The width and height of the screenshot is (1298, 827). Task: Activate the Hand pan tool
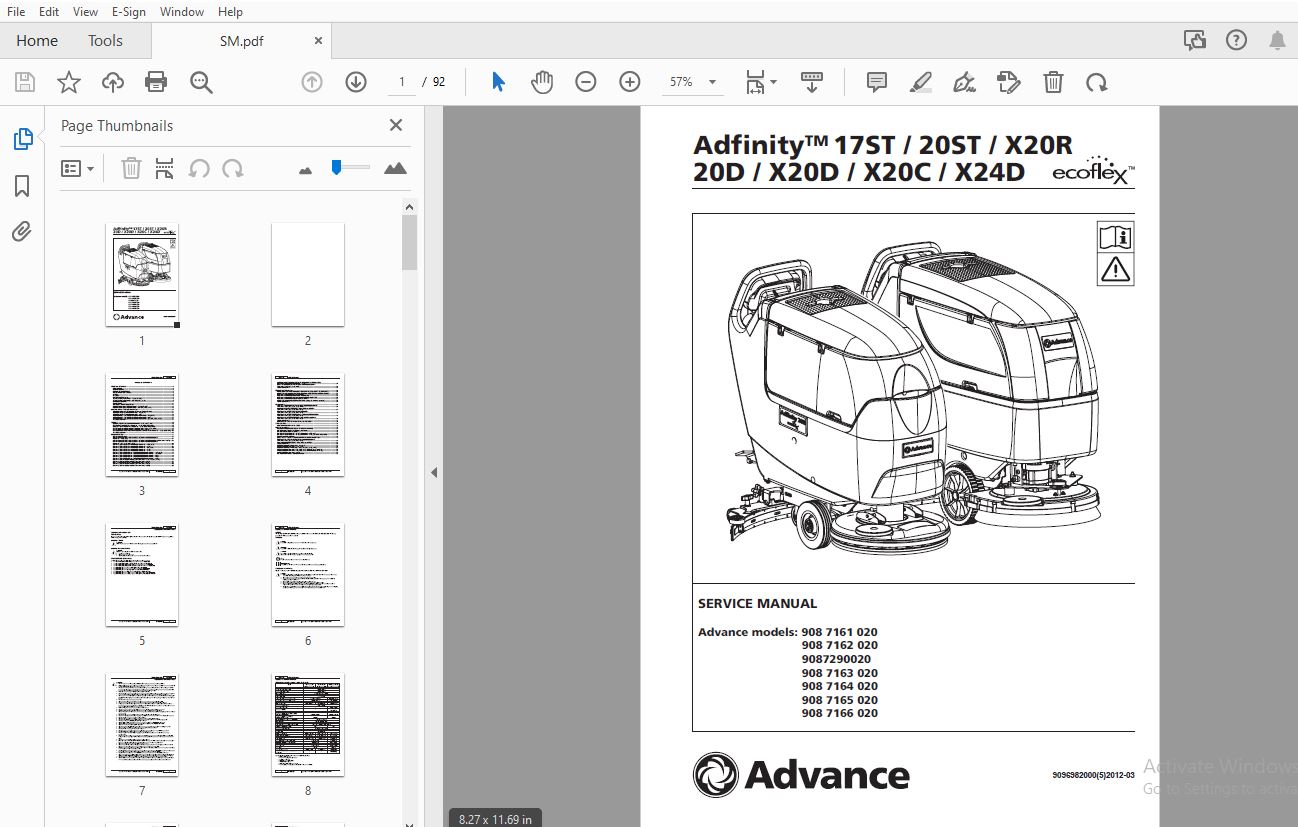click(x=542, y=82)
